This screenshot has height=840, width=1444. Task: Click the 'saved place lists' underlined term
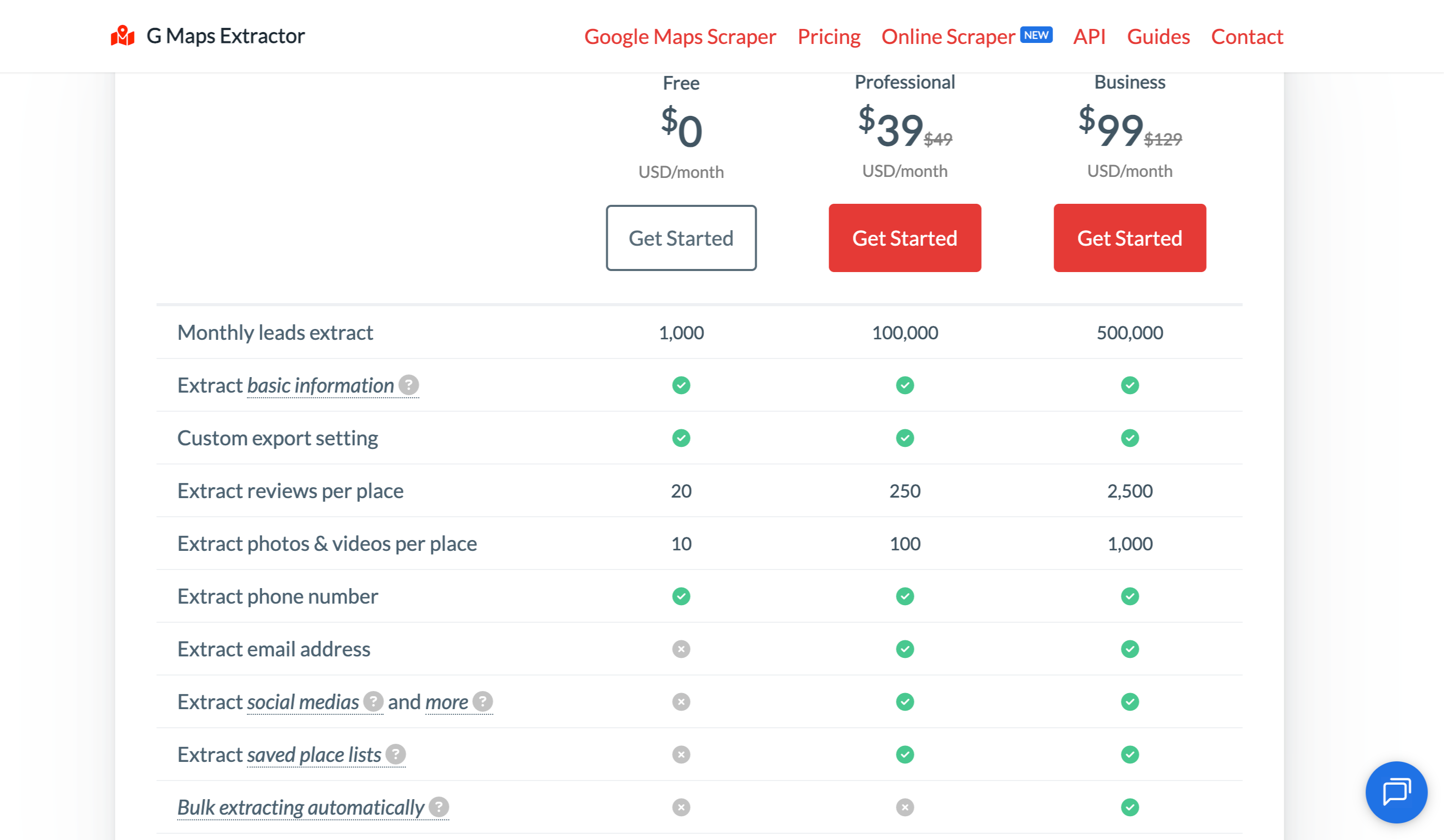click(313, 755)
